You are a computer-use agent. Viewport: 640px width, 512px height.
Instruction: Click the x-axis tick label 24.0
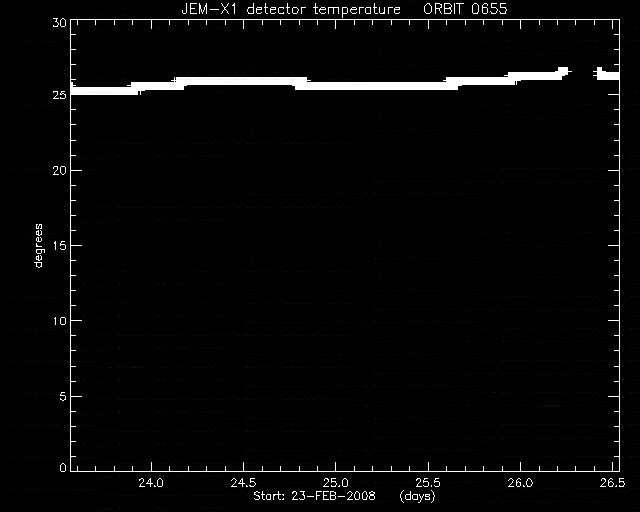151,483
